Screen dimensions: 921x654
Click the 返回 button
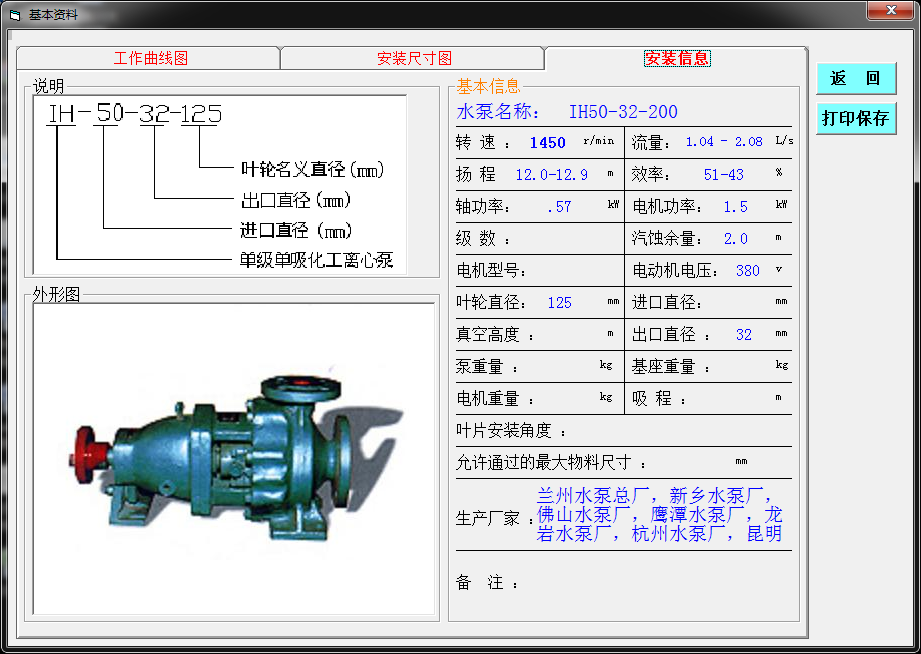click(856, 78)
